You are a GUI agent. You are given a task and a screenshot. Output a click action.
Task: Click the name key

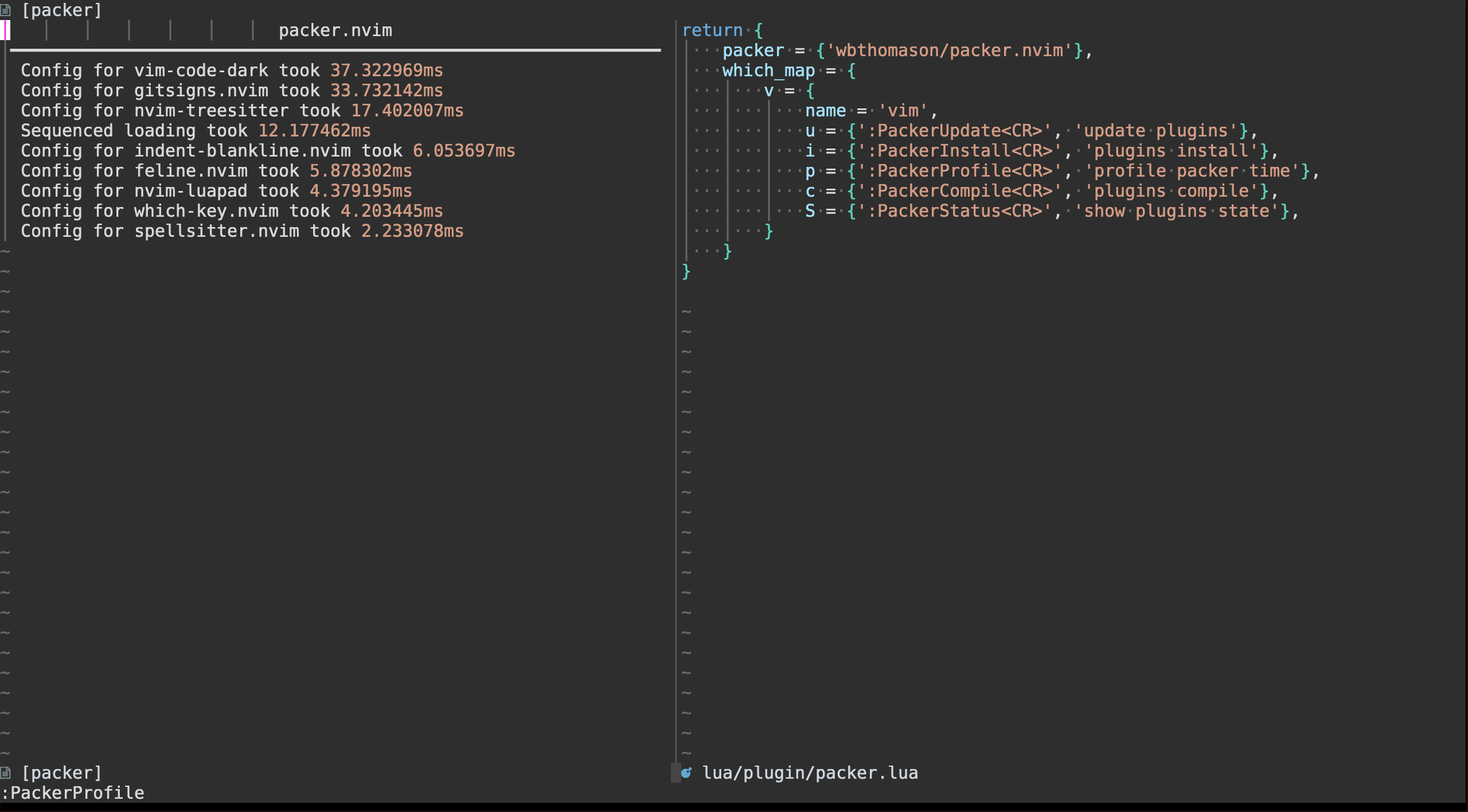pyautogui.click(x=825, y=111)
